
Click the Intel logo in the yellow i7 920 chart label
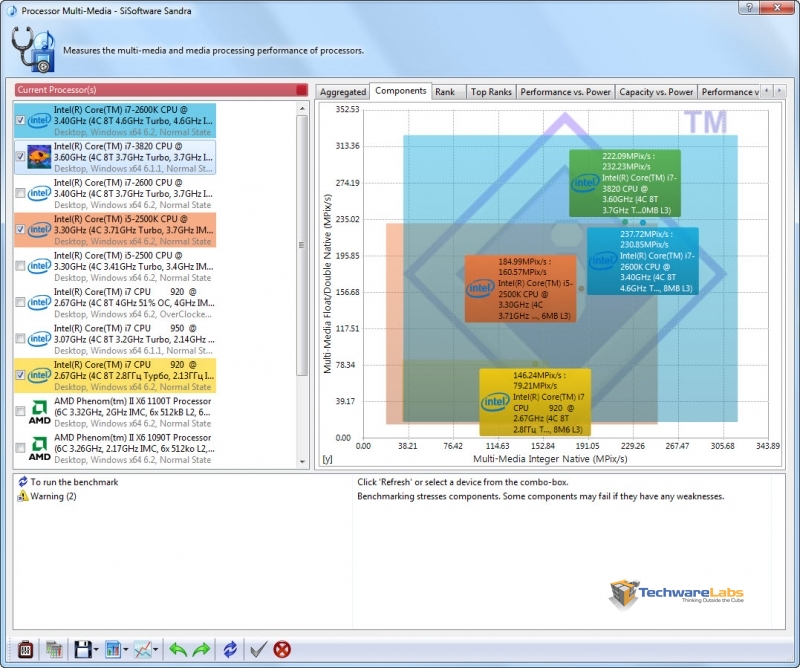coord(495,402)
